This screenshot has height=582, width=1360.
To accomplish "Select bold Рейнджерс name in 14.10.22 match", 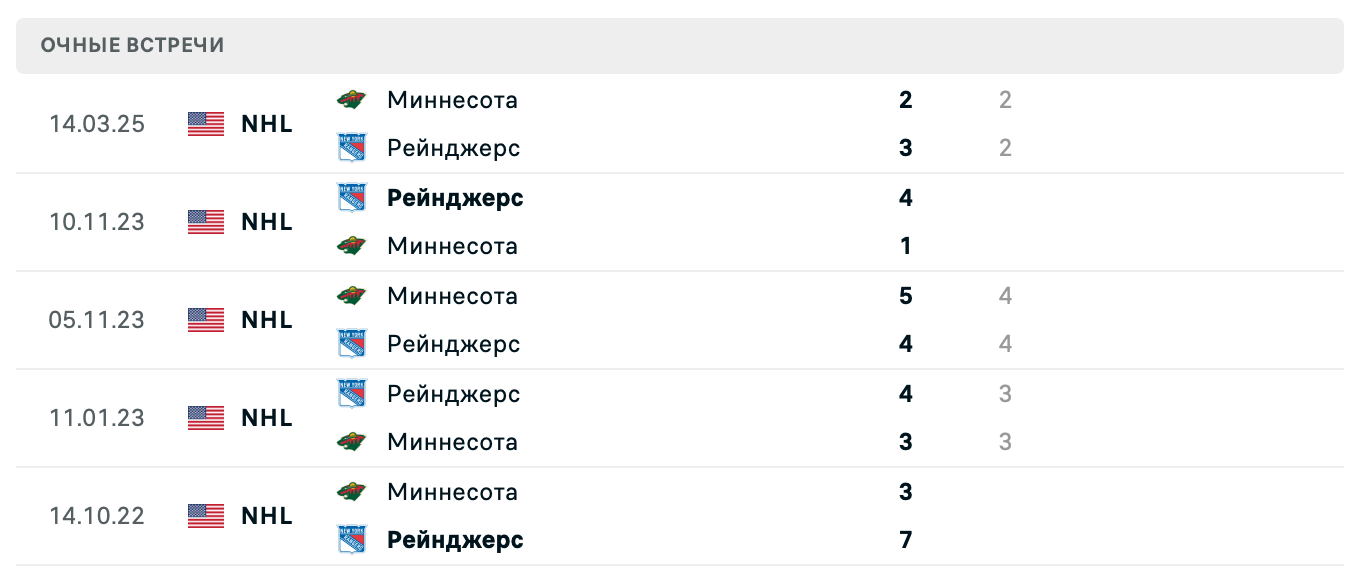I will pos(455,540).
